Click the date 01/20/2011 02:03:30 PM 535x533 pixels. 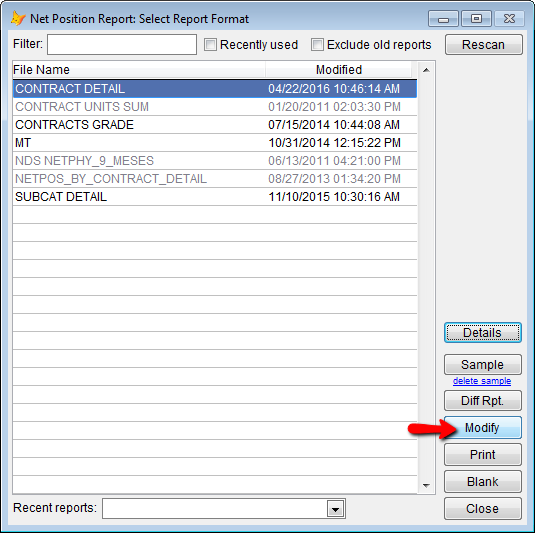(334, 107)
